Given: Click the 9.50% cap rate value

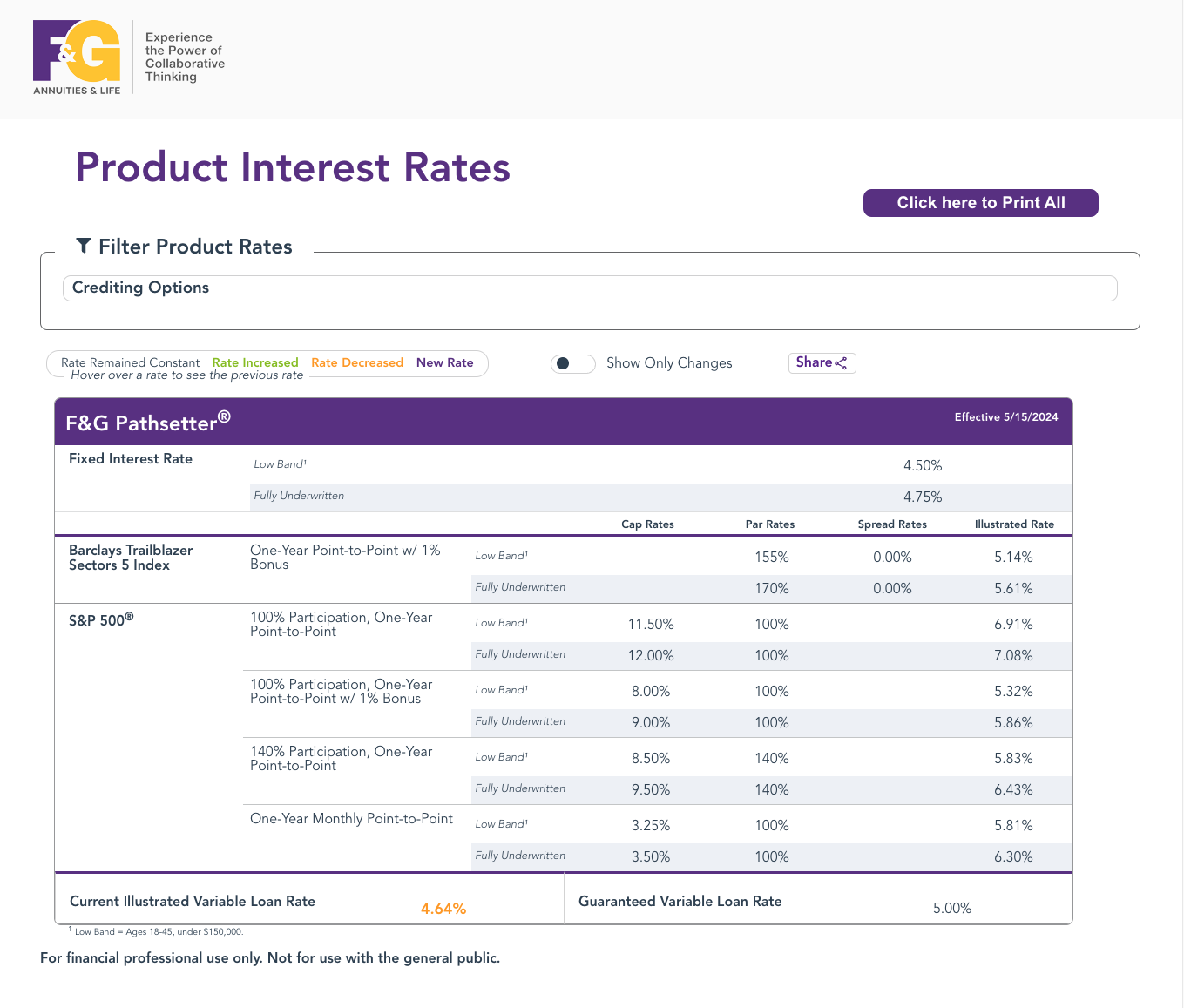Looking at the screenshot, I should [651, 790].
